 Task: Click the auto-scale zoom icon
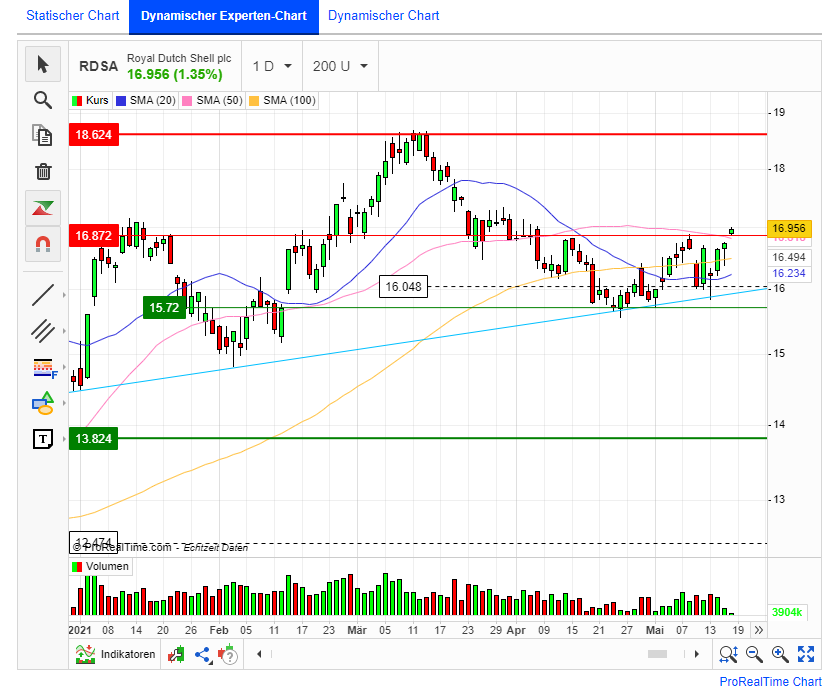click(x=729, y=654)
